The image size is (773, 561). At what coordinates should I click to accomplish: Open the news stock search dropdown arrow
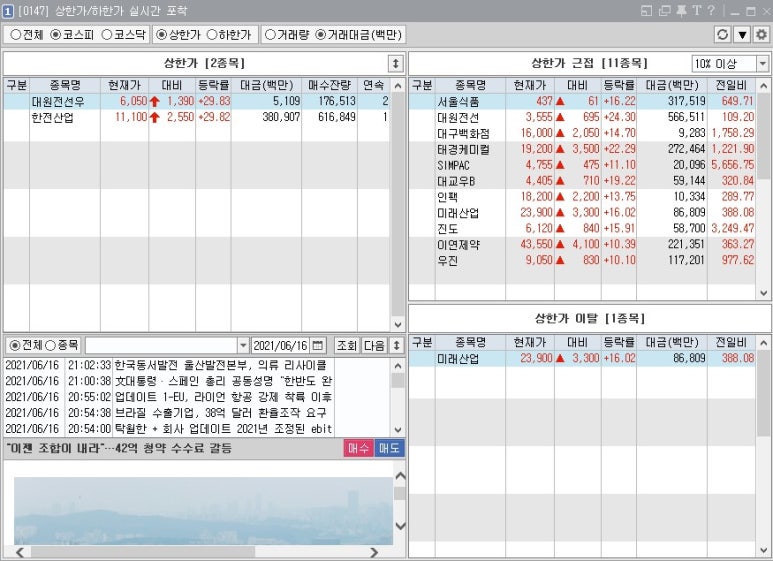243,345
